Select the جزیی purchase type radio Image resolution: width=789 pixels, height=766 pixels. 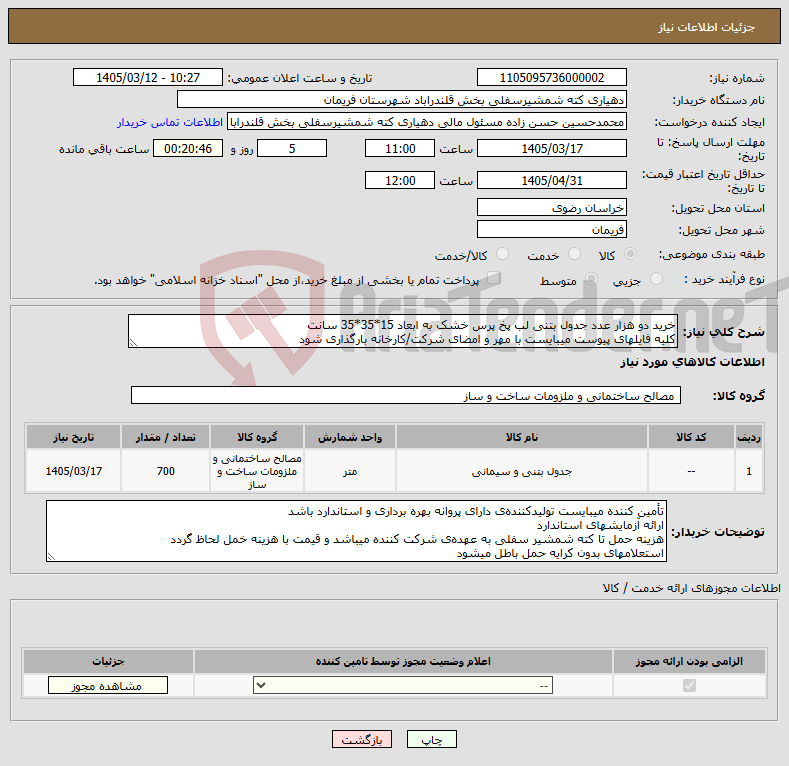[x=656, y=279]
